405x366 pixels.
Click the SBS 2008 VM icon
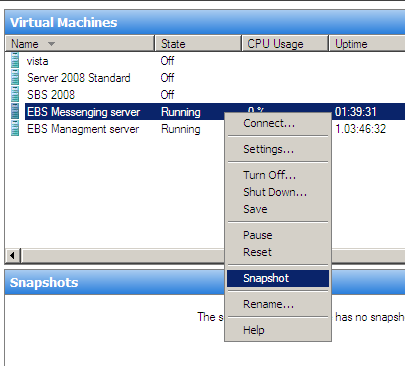(15, 95)
